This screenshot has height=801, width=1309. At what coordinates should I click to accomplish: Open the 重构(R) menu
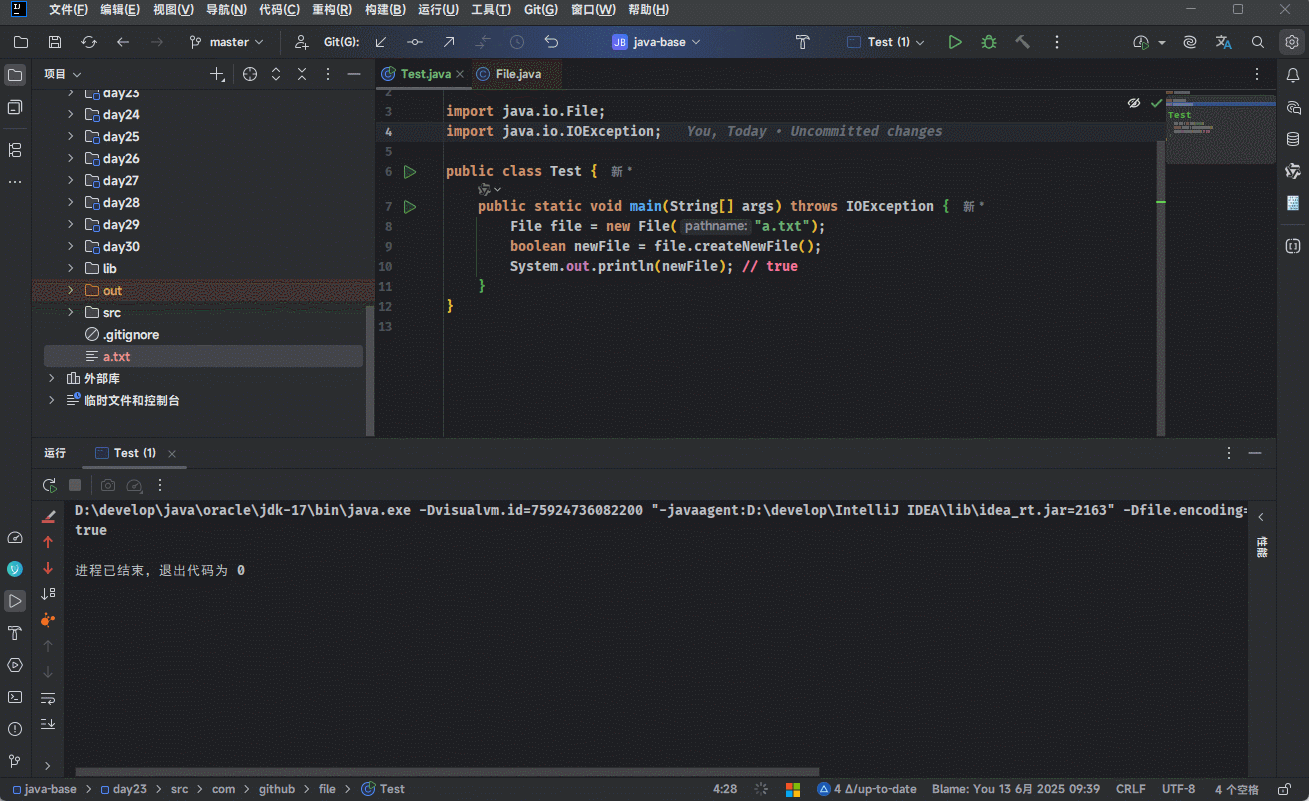pos(331,10)
